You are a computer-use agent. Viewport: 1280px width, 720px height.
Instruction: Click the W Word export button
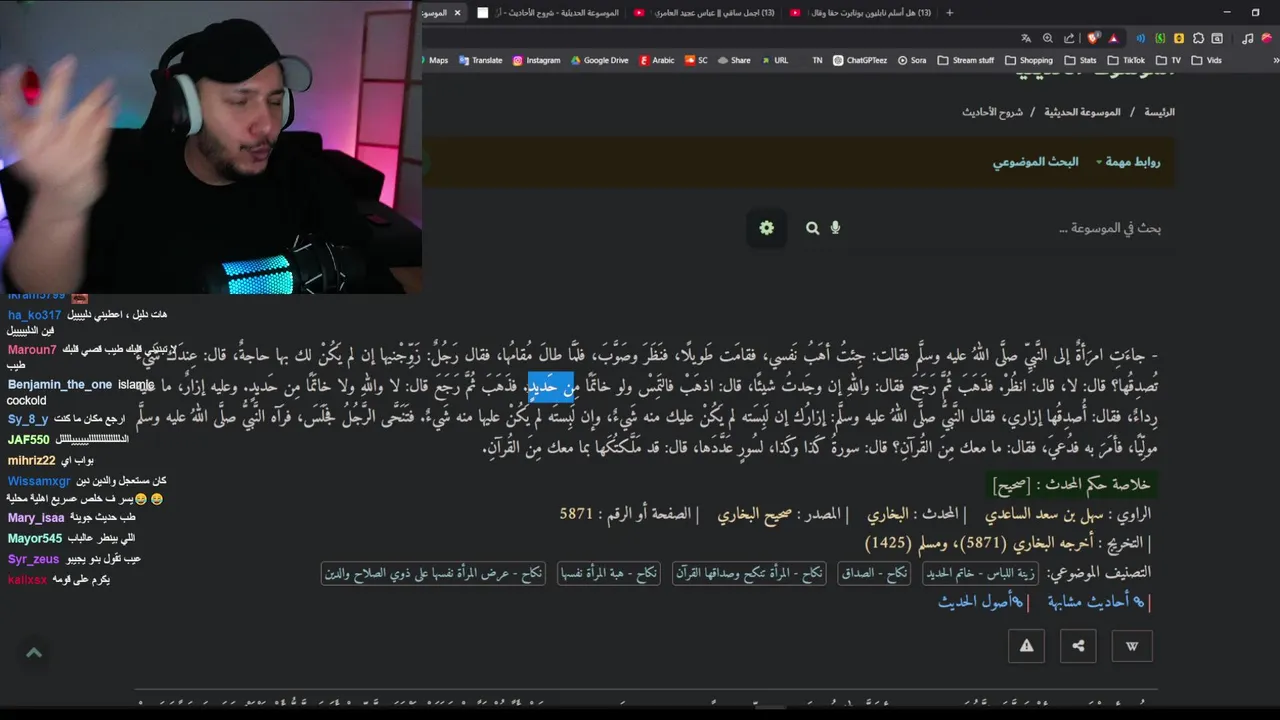click(1132, 646)
